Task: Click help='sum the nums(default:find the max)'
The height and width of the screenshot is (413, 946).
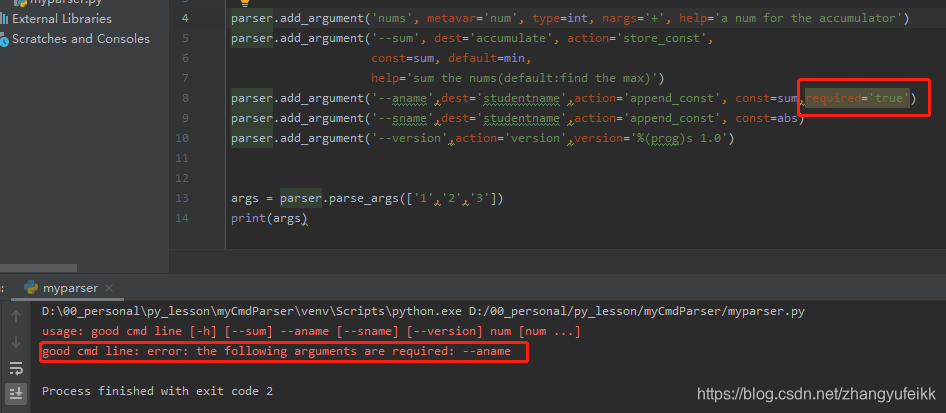Action: pos(515,78)
